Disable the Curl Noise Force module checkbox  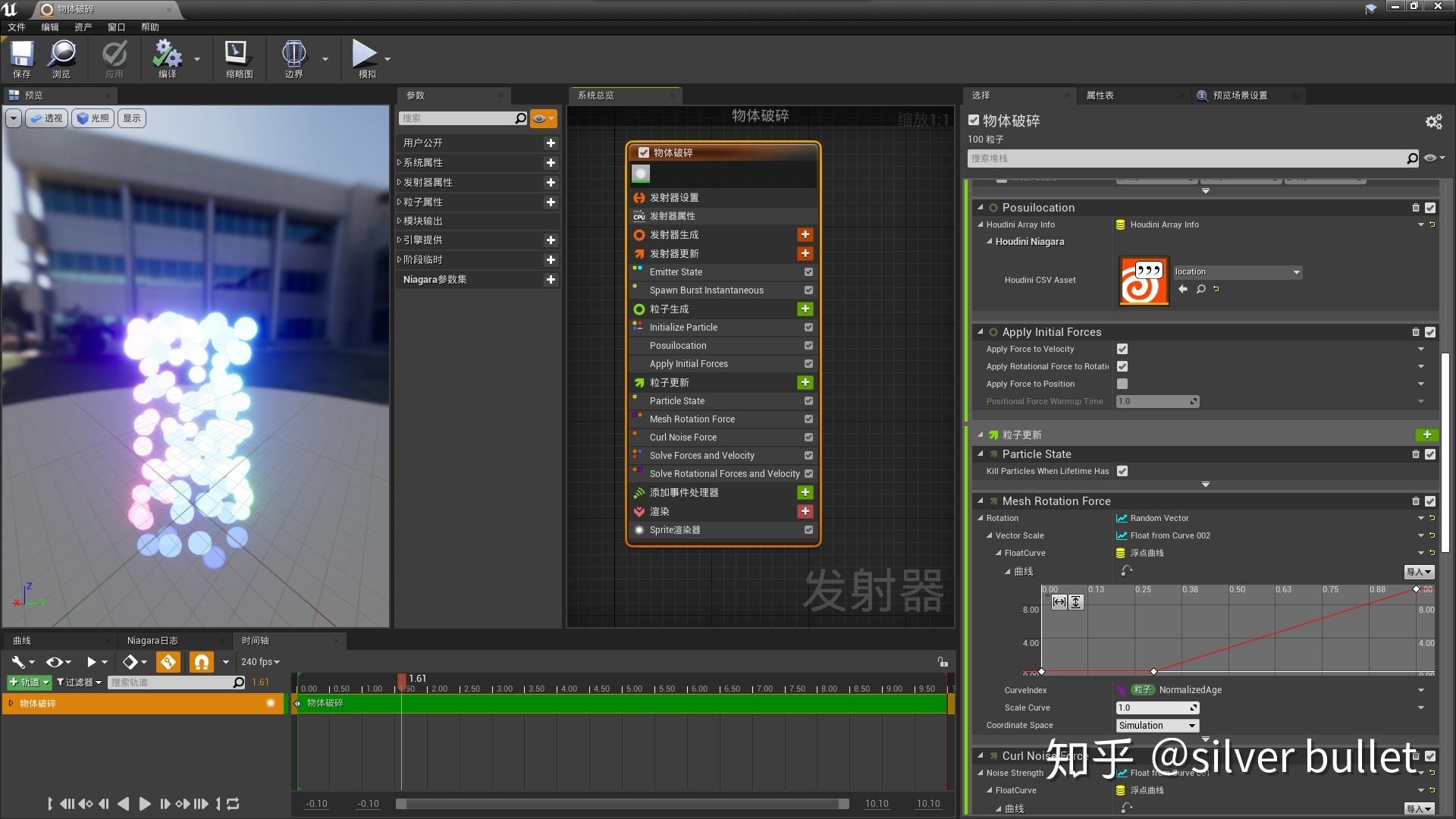click(x=808, y=437)
